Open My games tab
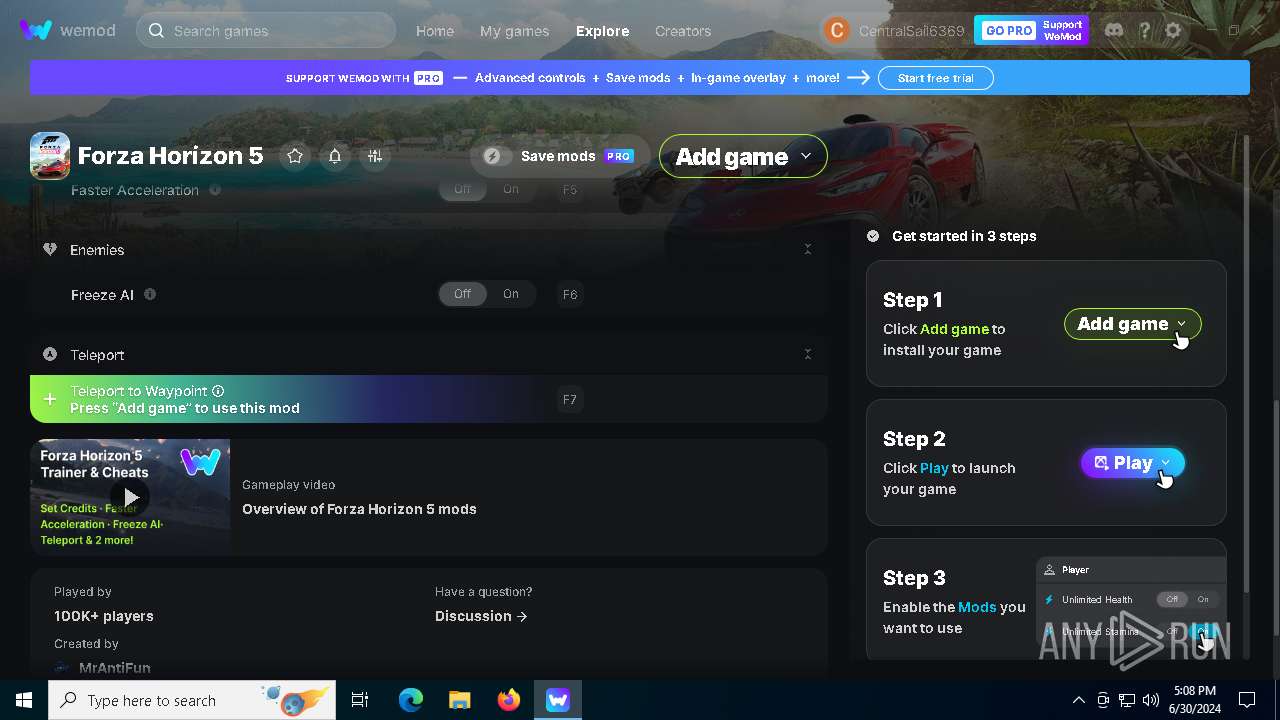 (514, 31)
